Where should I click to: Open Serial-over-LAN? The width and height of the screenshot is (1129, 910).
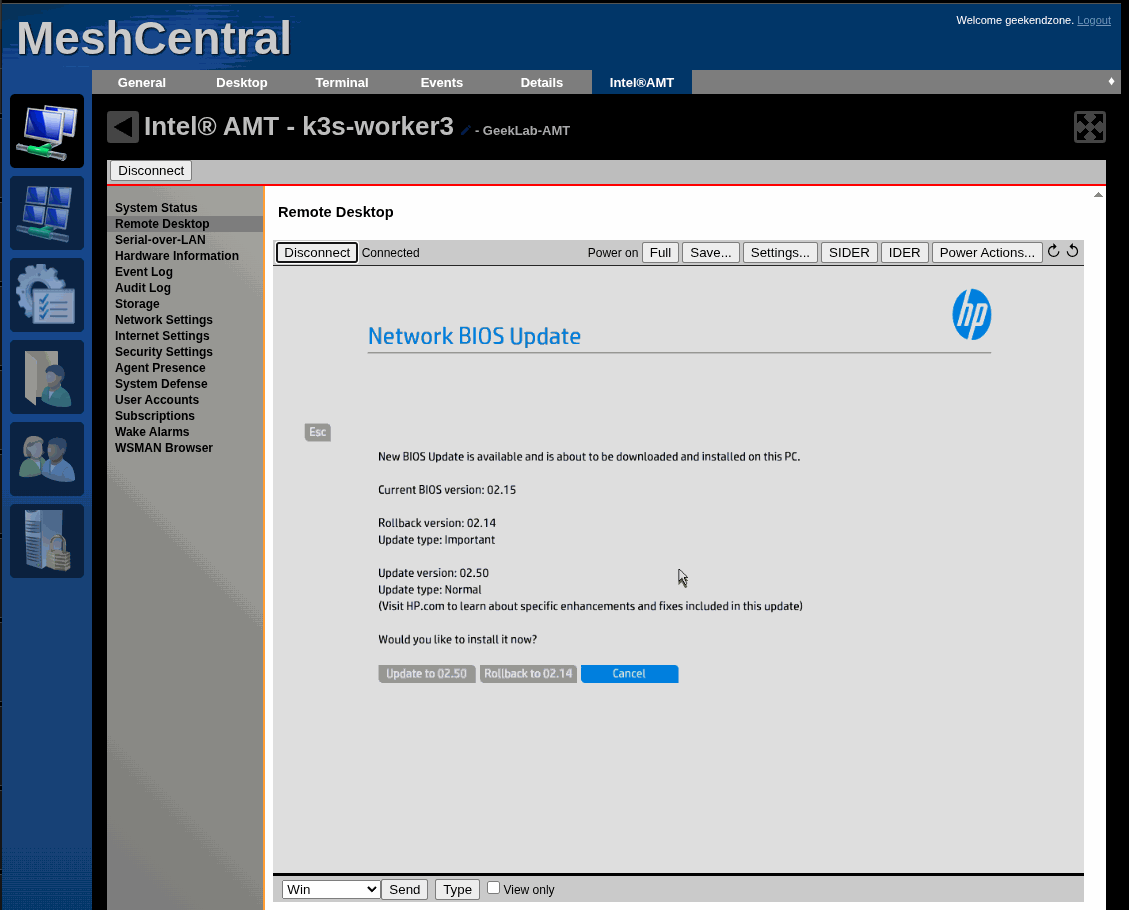[x=160, y=240]
